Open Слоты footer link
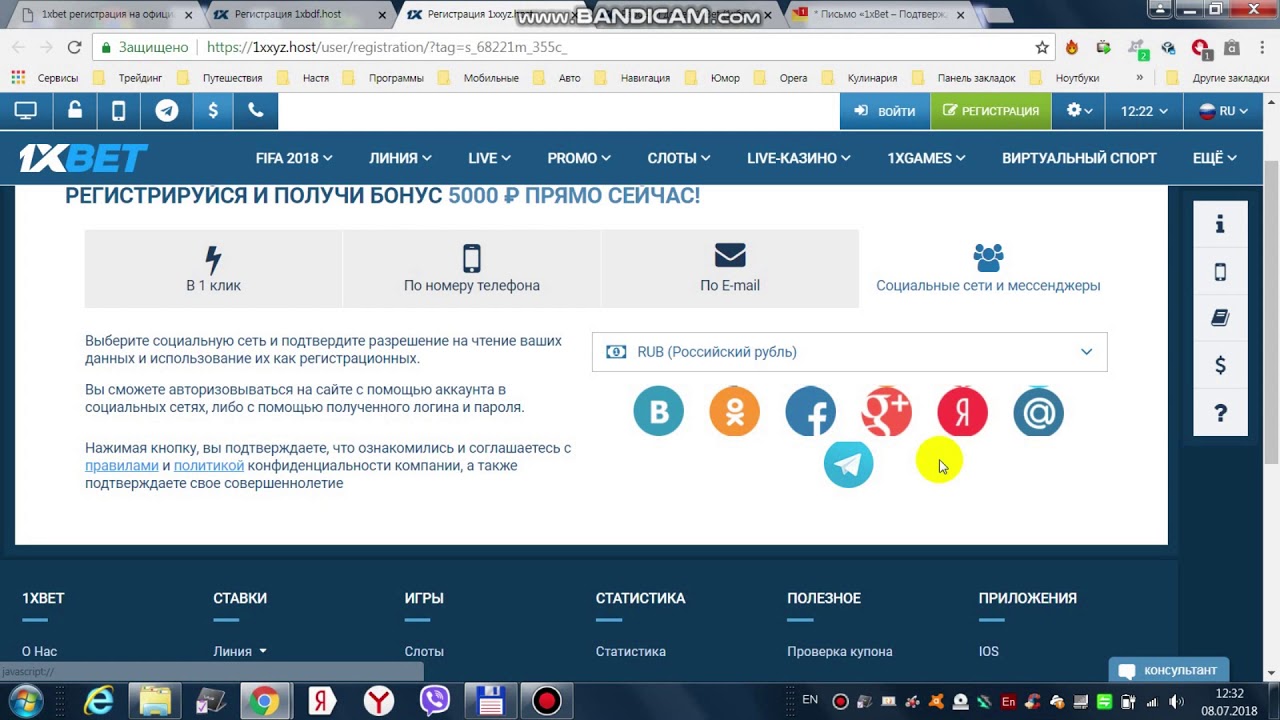 tap(424, 651)
